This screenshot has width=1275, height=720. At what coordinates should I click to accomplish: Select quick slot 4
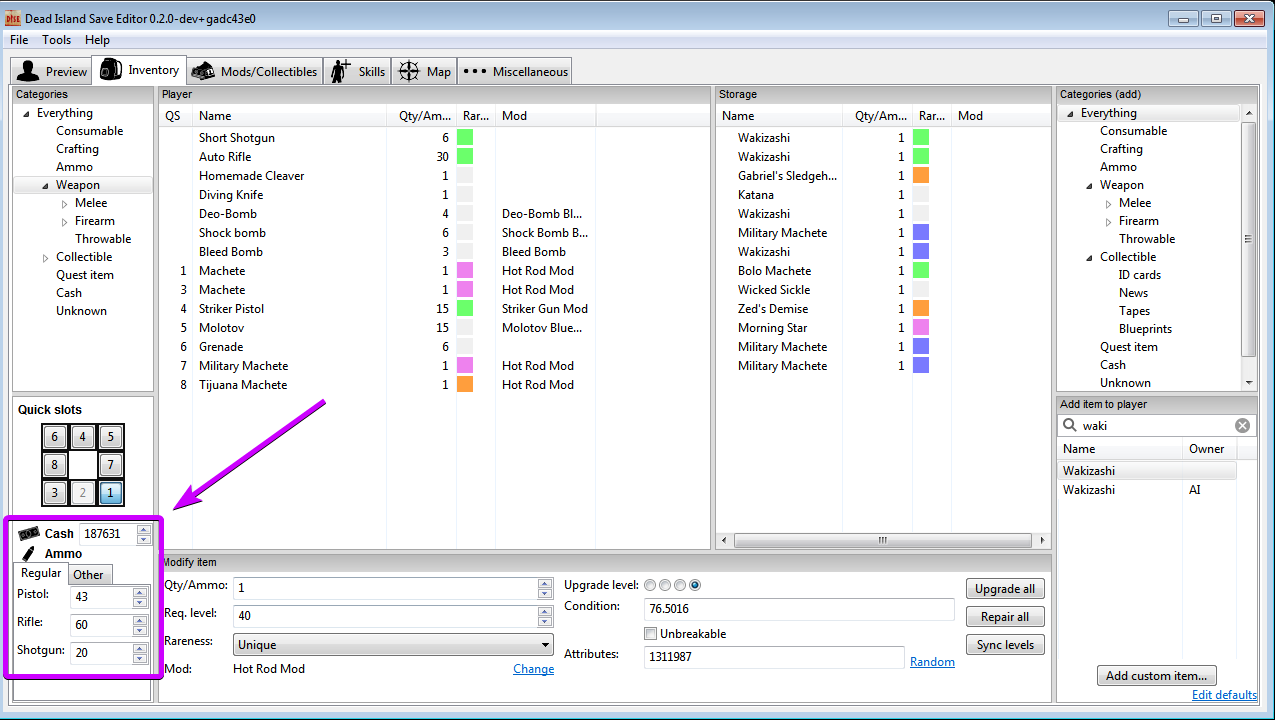tap(83, 437)
